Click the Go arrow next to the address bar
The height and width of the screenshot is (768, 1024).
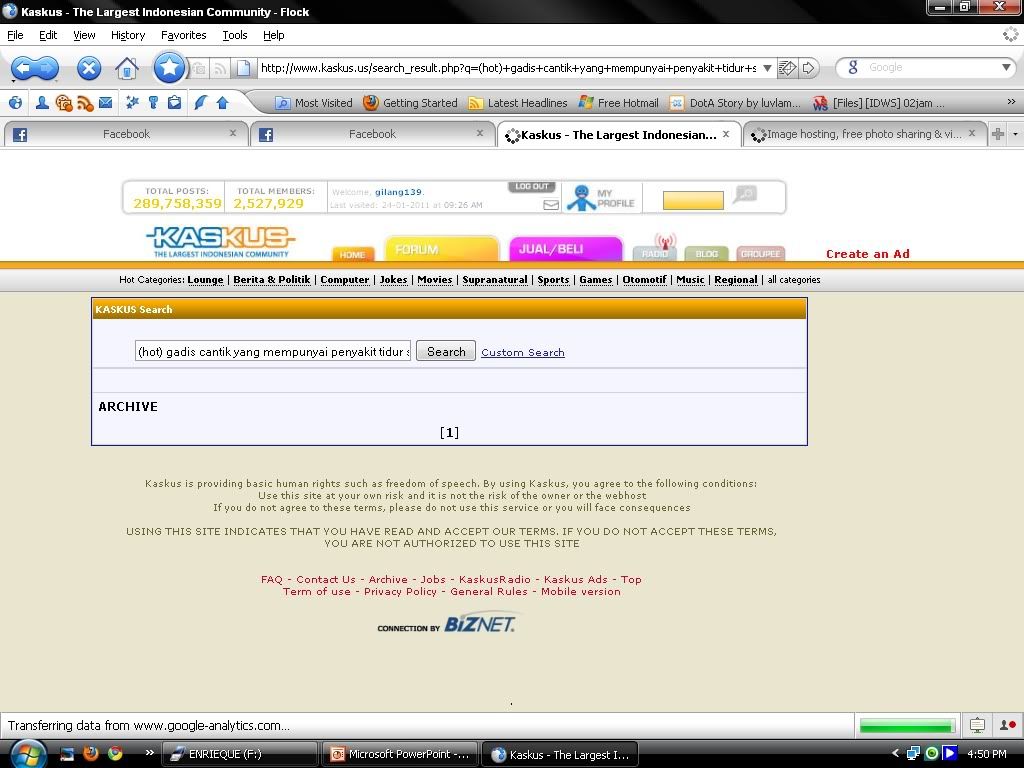coord(808,67)
